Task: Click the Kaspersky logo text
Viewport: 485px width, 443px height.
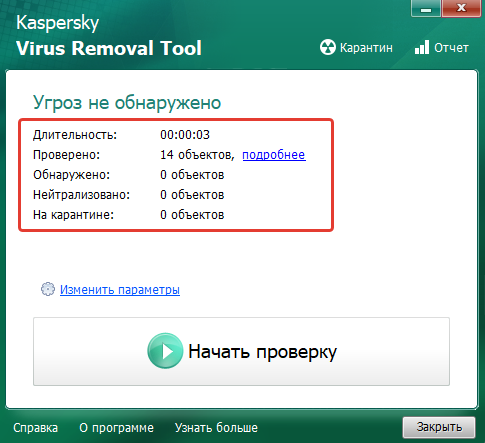Action: [x=57, y=23]
